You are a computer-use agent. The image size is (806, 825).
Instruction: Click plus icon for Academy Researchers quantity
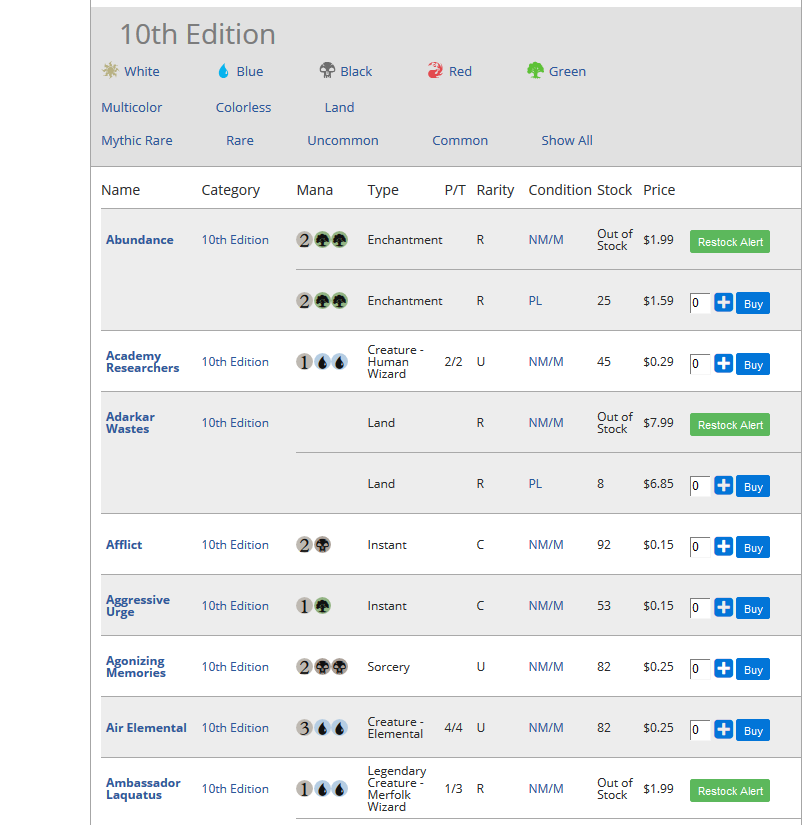coord(724,364)
